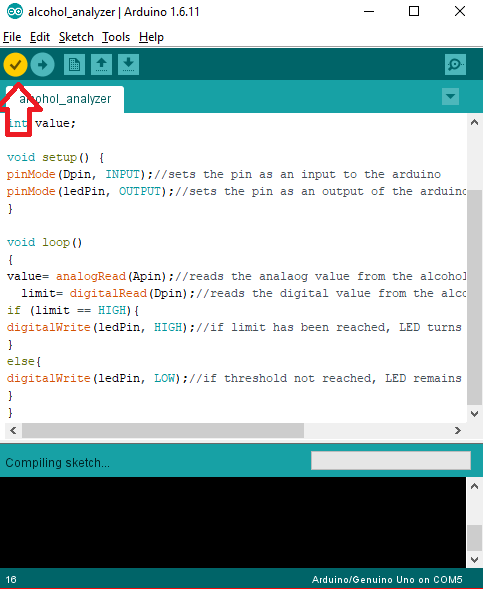Viewport: 483px width, 589px height.
Task: Click the editor vertical scrollbar thumb
Action: [x=474, y=297]
